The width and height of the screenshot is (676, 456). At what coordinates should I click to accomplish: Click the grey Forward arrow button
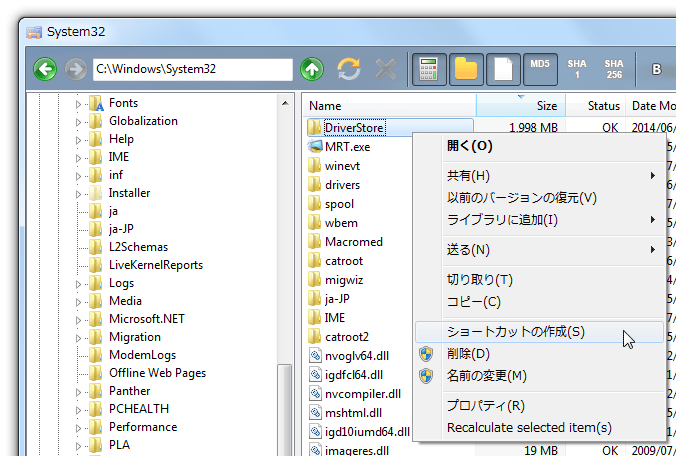coord(76,69)
